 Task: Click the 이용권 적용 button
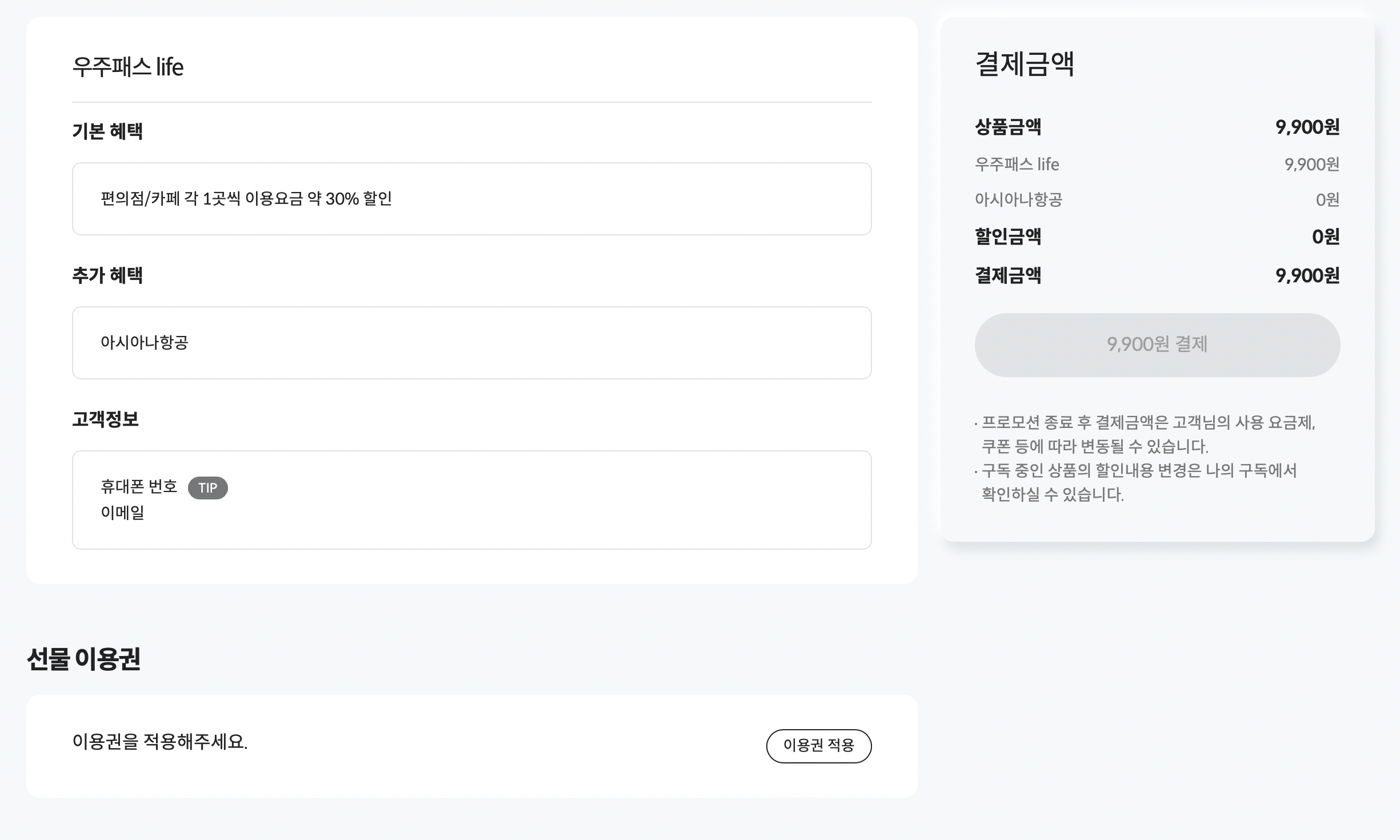[819, 746]
